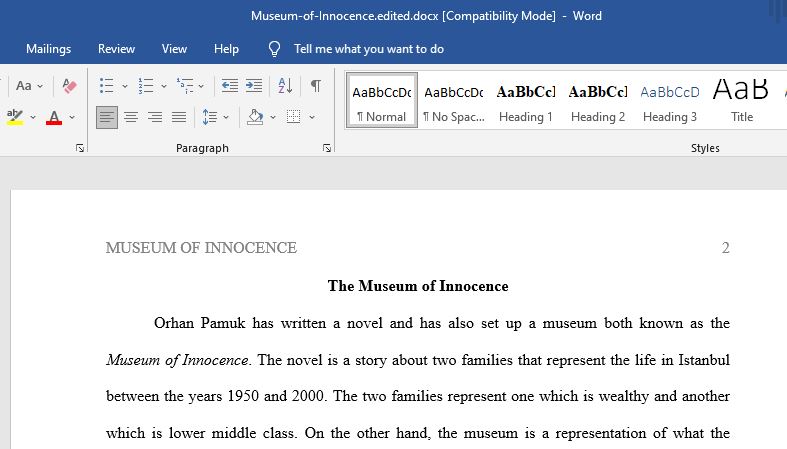The image size is (787, 449).
Task: Toggle show paragraph marks
Action: tap(316, 86)
